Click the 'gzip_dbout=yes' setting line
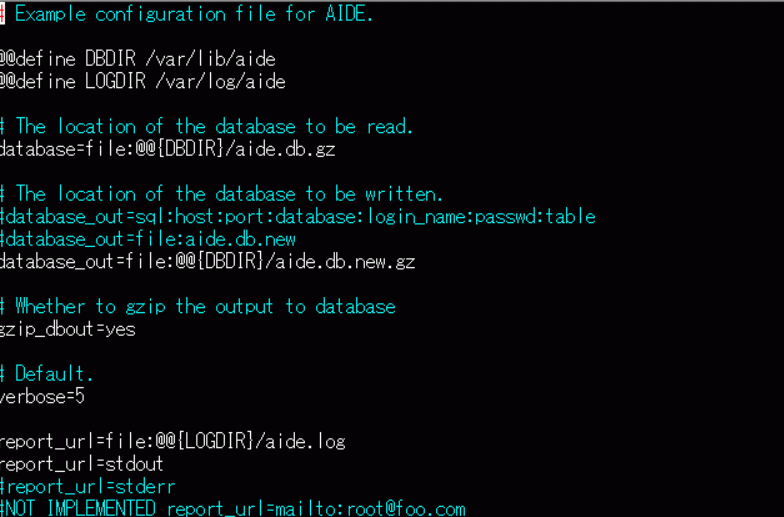784x517 pixels. (68, 329)
